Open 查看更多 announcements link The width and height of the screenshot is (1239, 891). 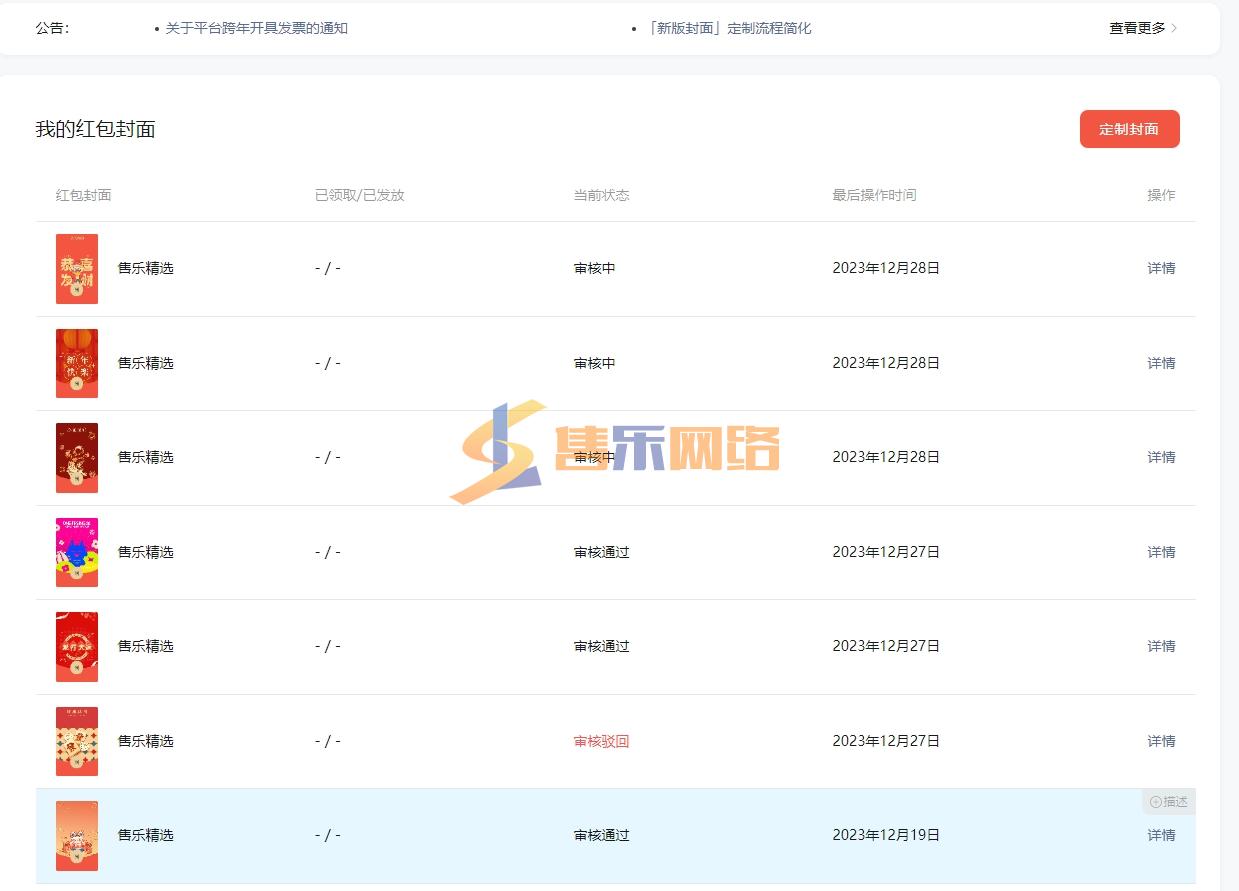click(1136, 28)
